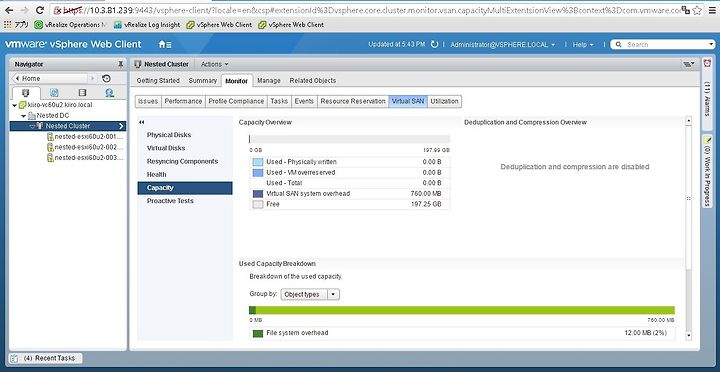This screenshot has width=720, height=372.
Task: Click the browser forward arrow
Action: pyautogui.click(x=25, y=10)
